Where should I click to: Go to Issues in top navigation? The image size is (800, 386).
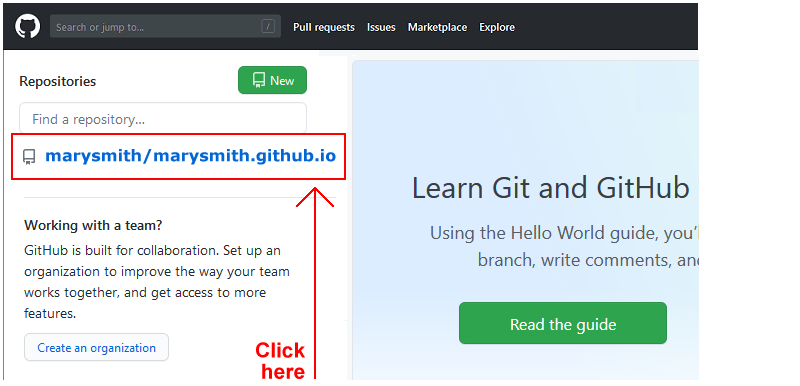381,28
